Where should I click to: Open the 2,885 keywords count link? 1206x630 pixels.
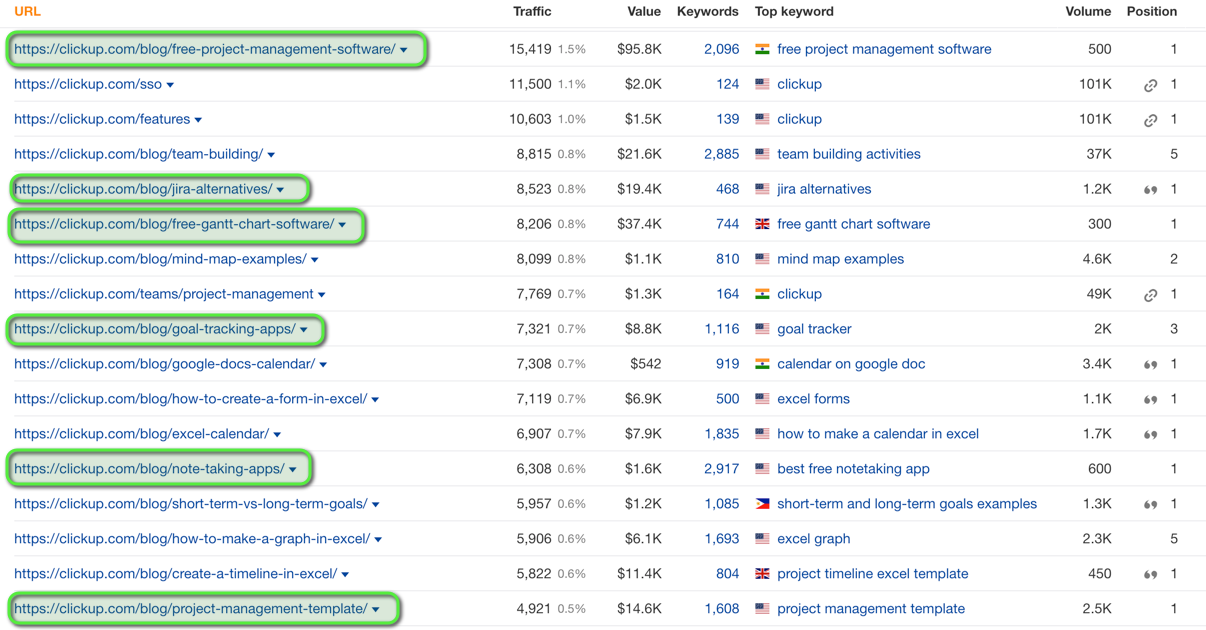coord(721,154)
